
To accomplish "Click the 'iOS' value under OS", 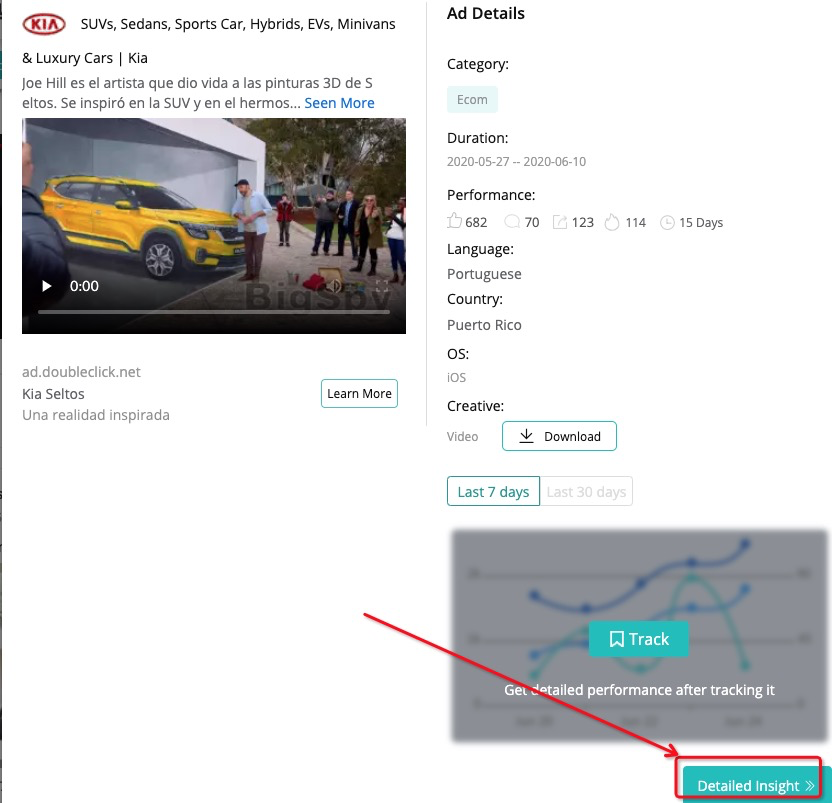I will pos(456,377).
